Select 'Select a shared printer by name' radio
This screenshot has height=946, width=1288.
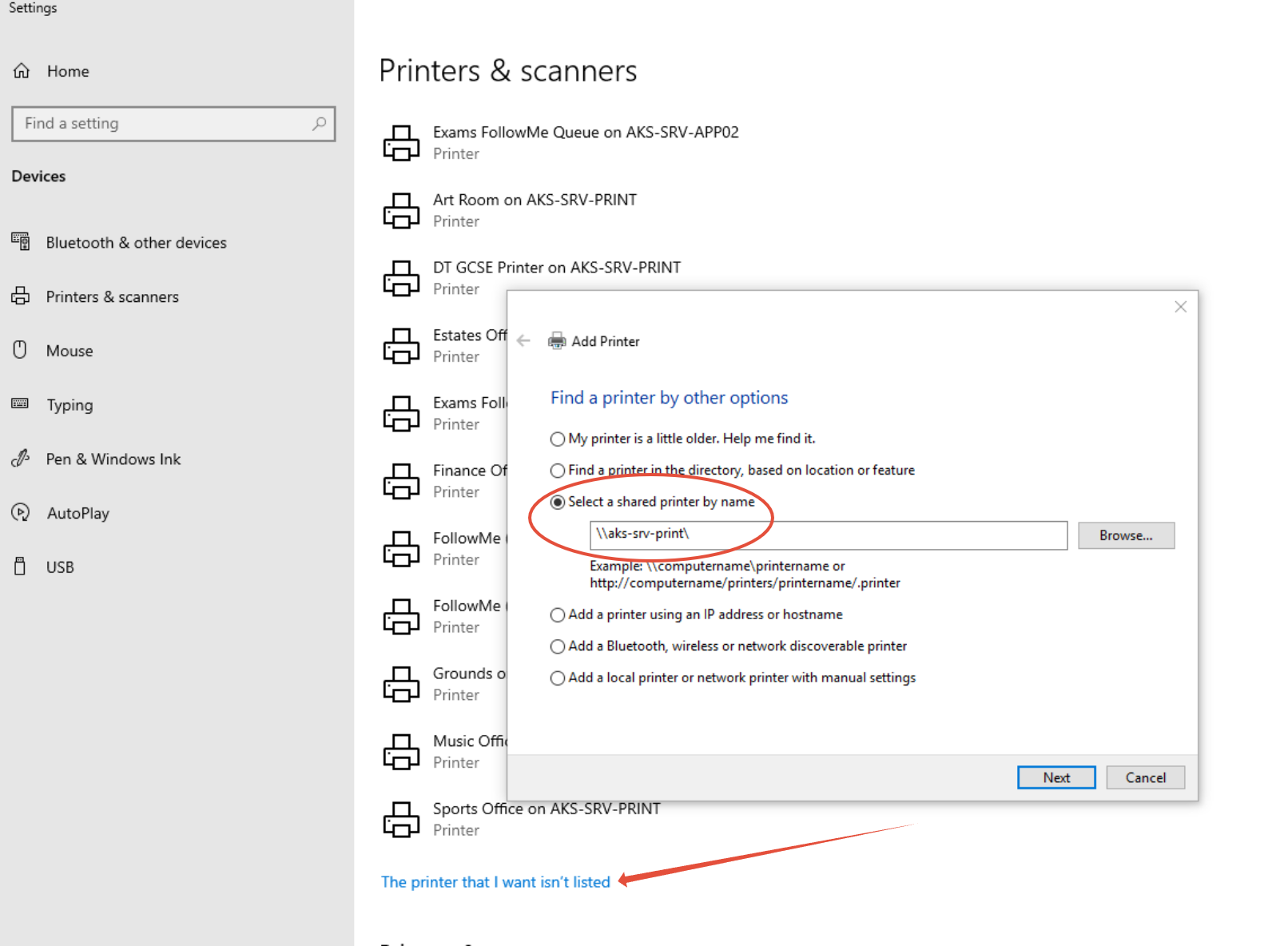tap(558, 502)
